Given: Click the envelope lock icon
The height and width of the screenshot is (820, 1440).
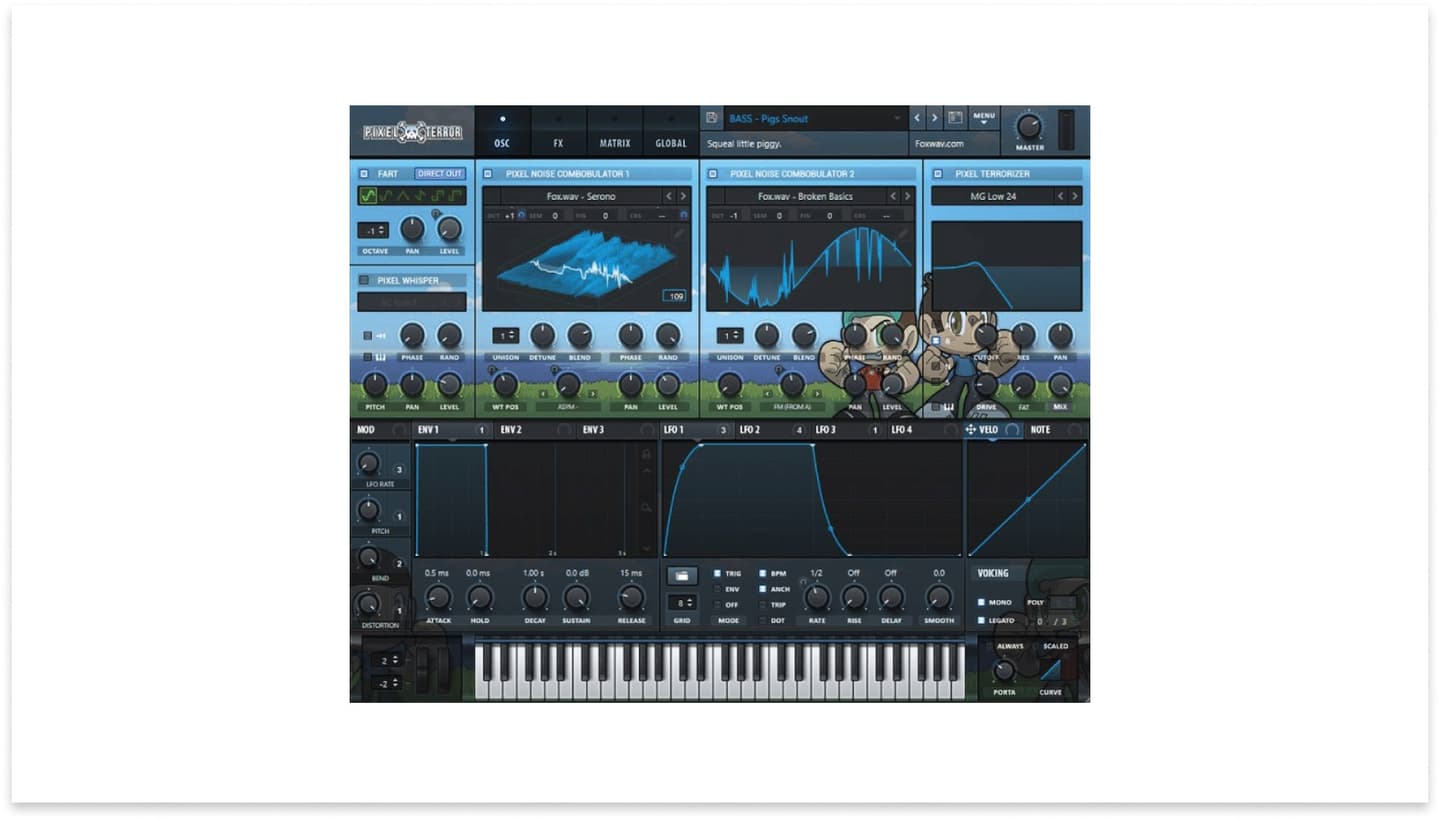Looking at the screenshot, I should [646, 455].
